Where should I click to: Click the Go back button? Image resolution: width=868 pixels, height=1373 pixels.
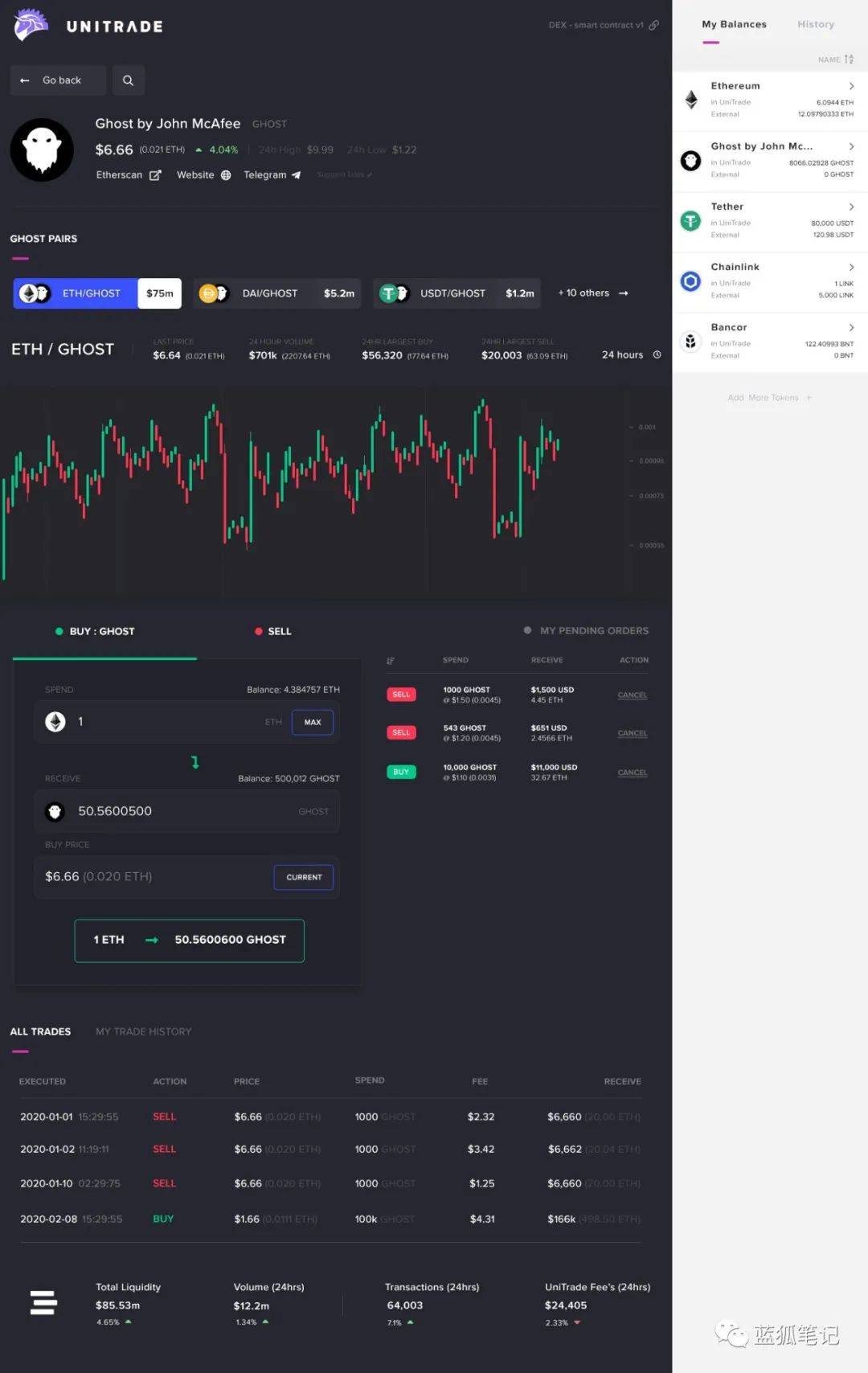[58, 80]
